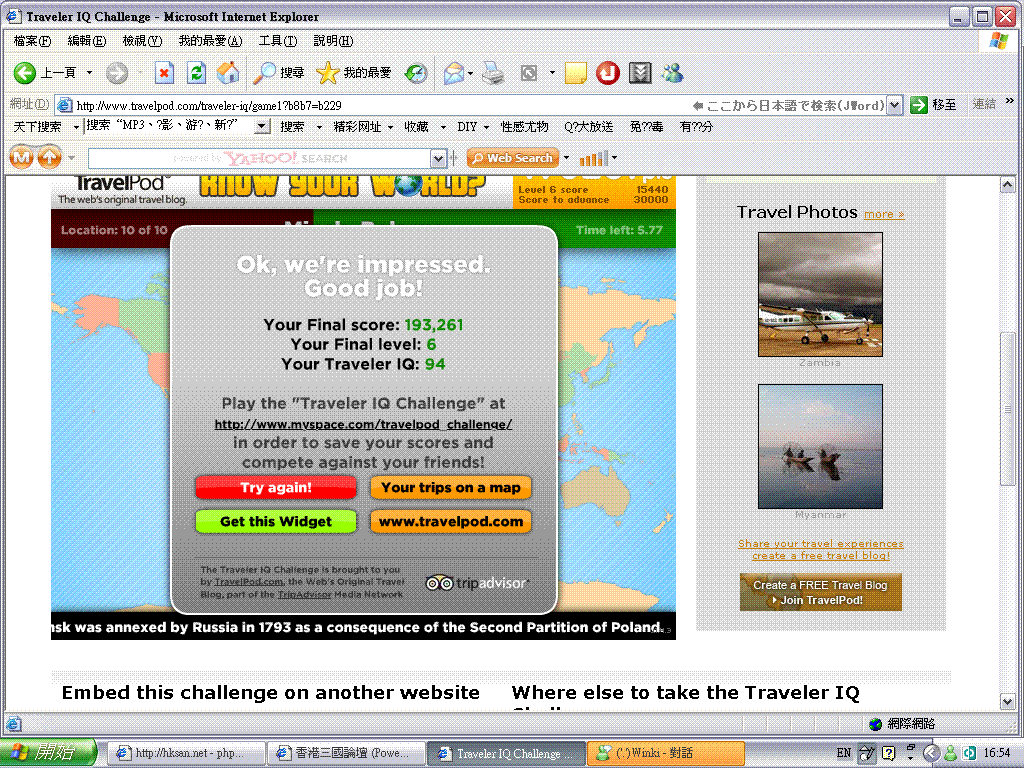The width and height of the screenshot is (1024, 768).
Task: Click the orange Web Search button
Action: point(513,157)
